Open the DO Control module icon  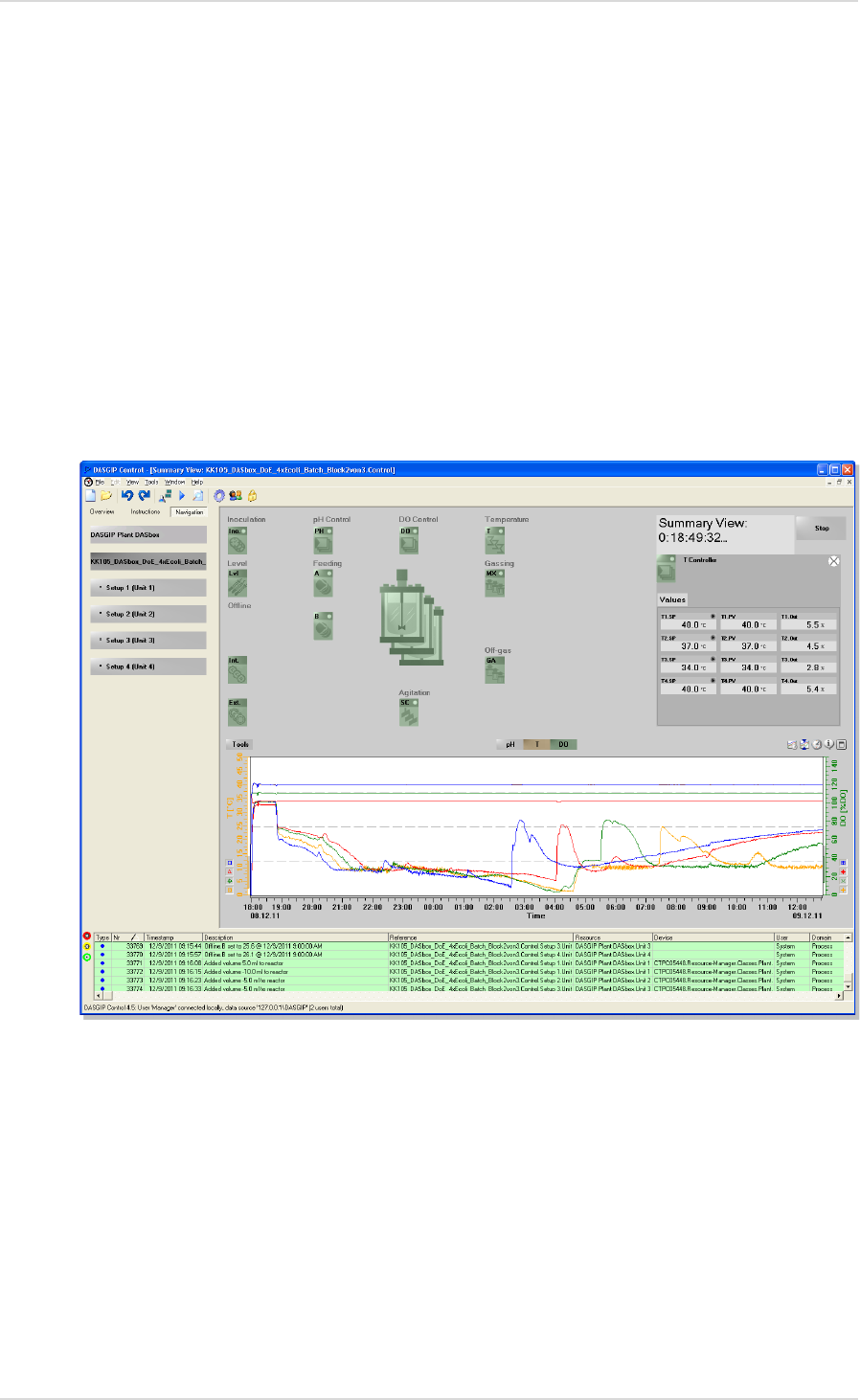click(408, 541)
